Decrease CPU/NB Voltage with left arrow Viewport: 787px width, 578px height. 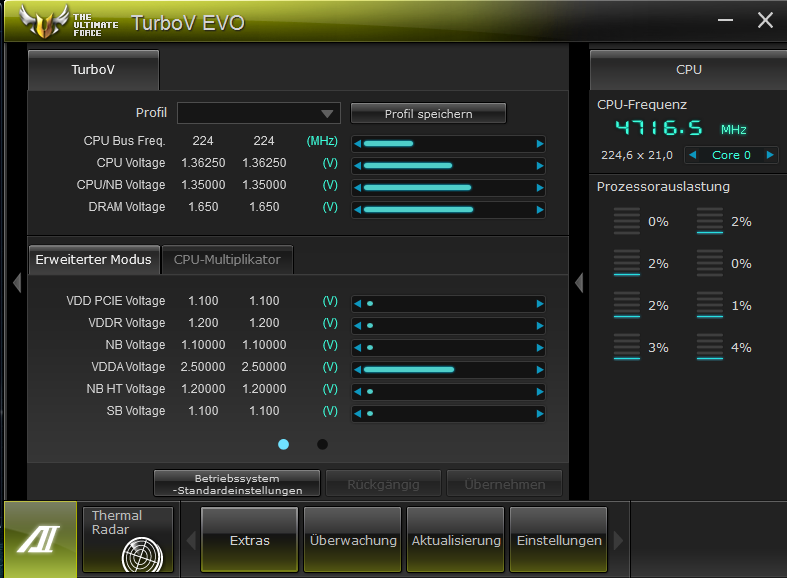tap(357, 188)
